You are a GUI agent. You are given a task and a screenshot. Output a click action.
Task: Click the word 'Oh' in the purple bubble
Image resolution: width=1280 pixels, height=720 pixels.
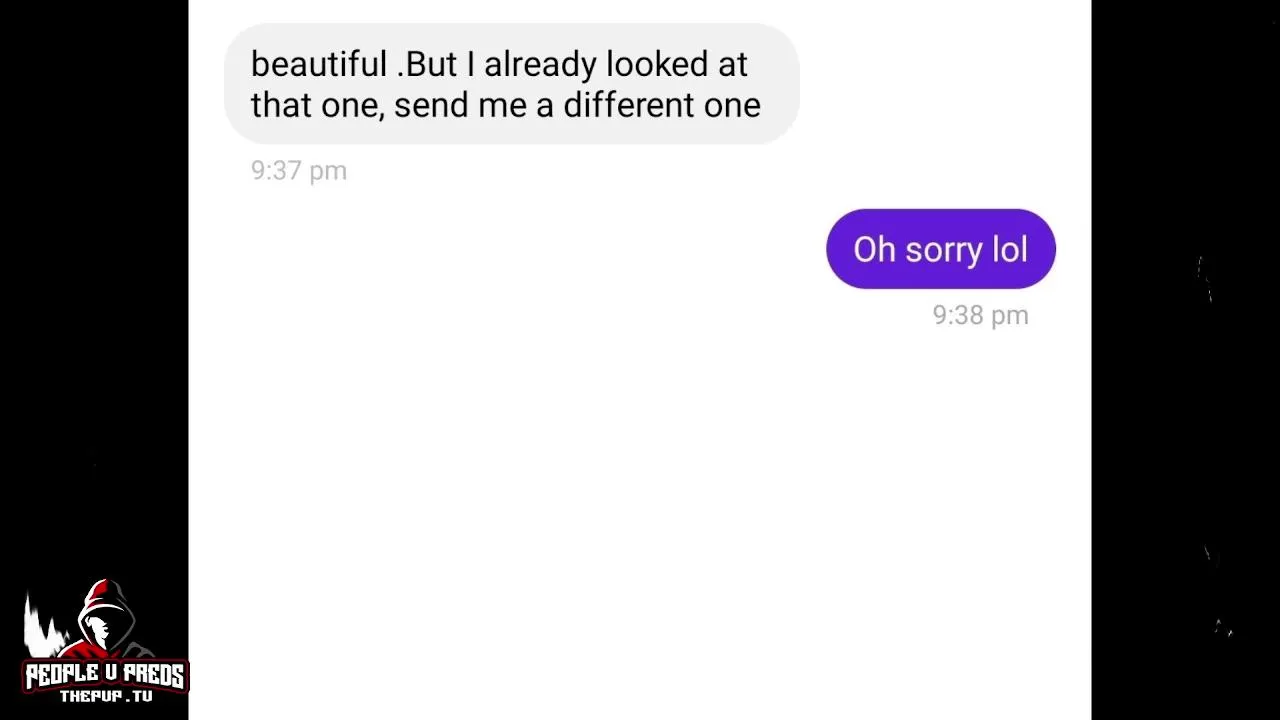click(874, 250)
